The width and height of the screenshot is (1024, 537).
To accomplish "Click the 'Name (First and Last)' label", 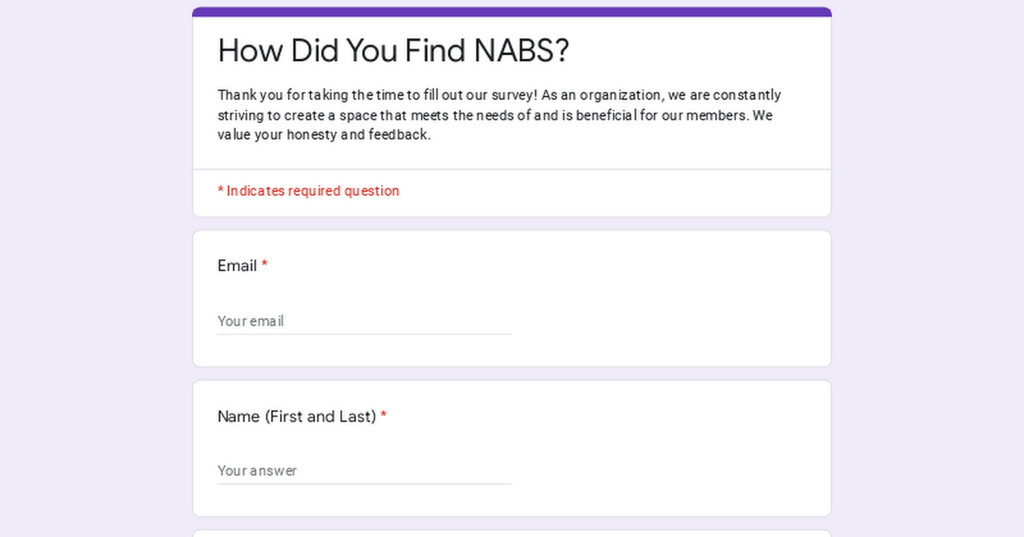I will tap(296, 416).
